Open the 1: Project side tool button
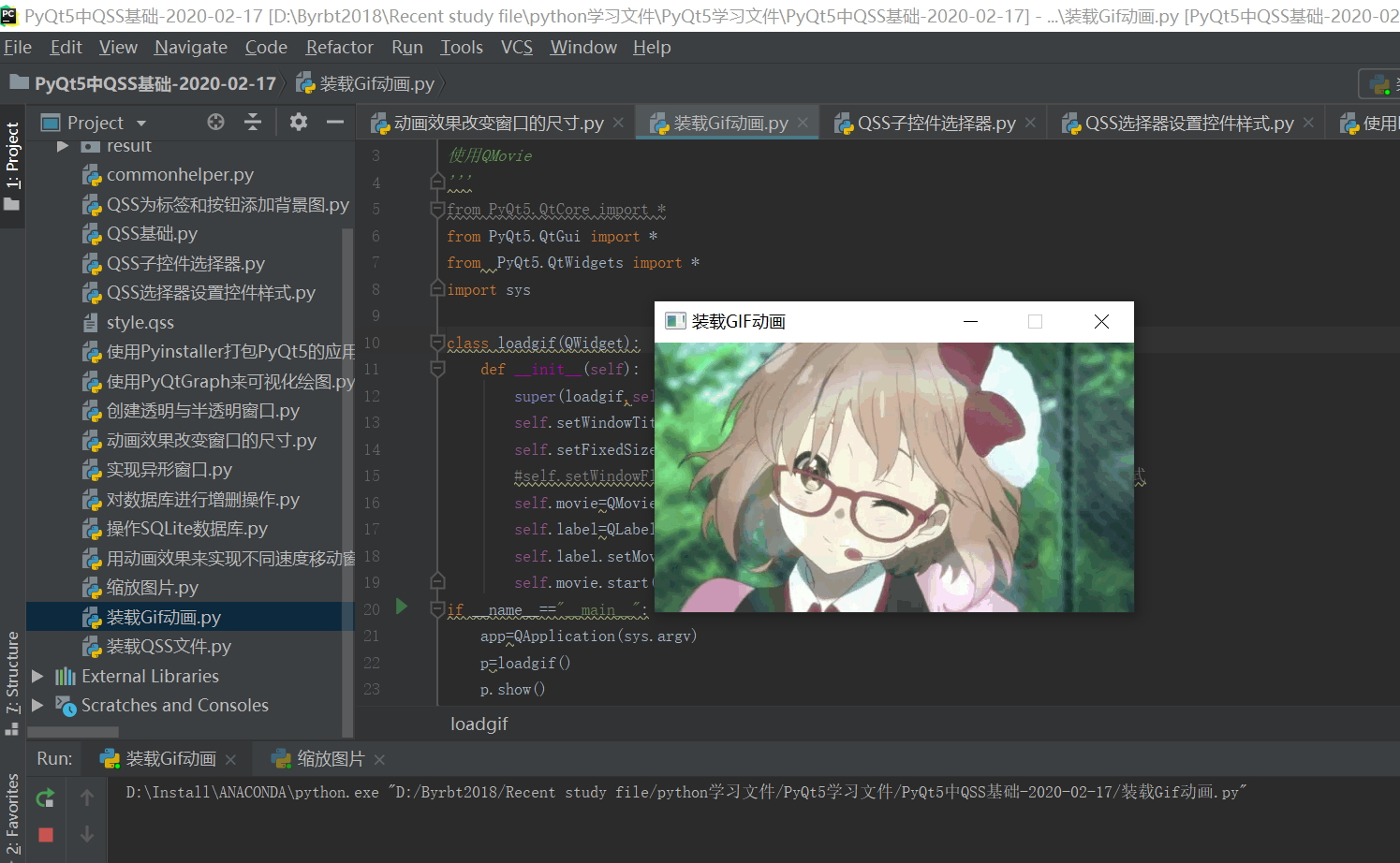1400x863 pixels. pos(12,167)
